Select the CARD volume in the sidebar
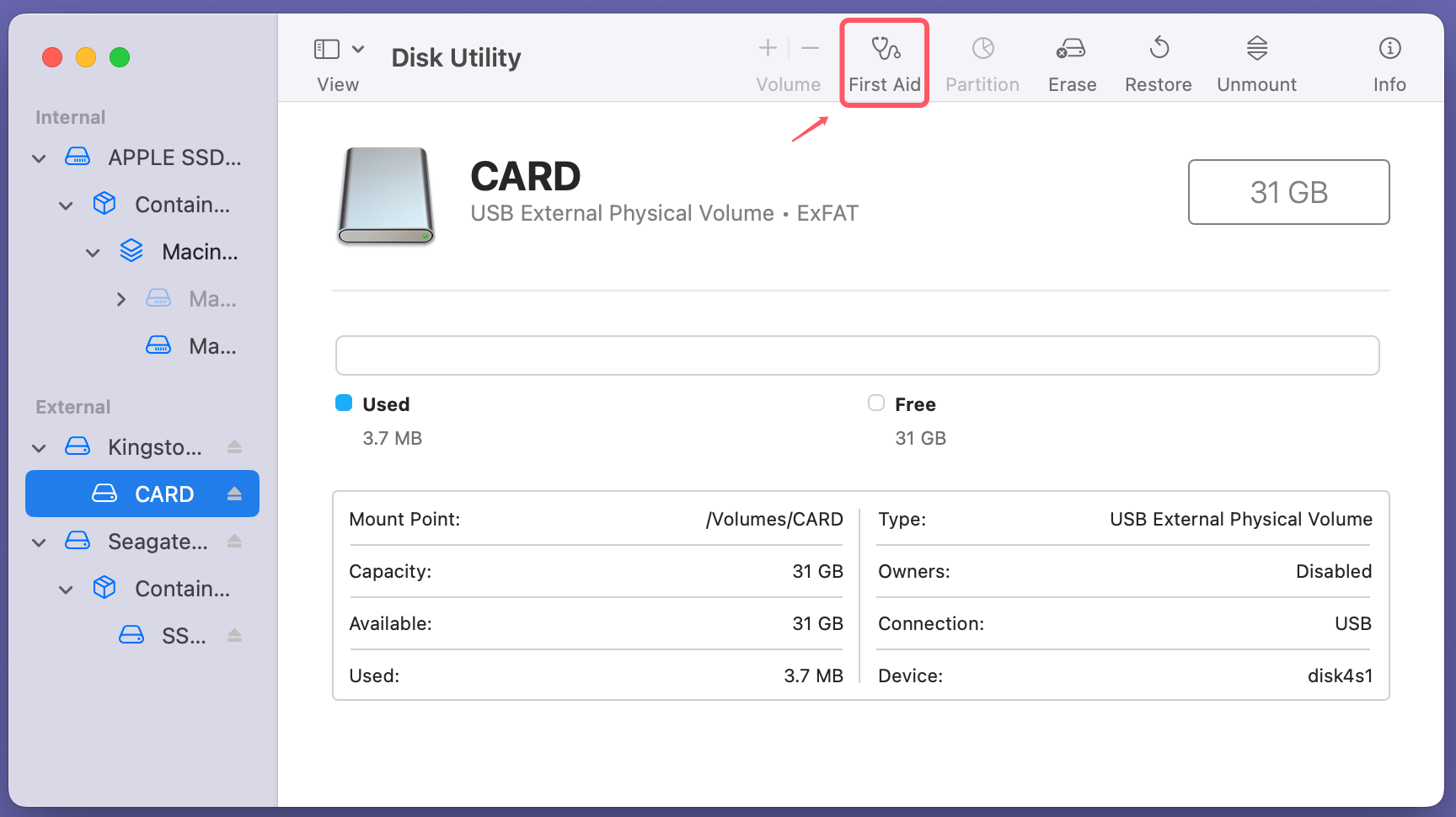The height and width of the screenshot is (817, 1456). 164,494
